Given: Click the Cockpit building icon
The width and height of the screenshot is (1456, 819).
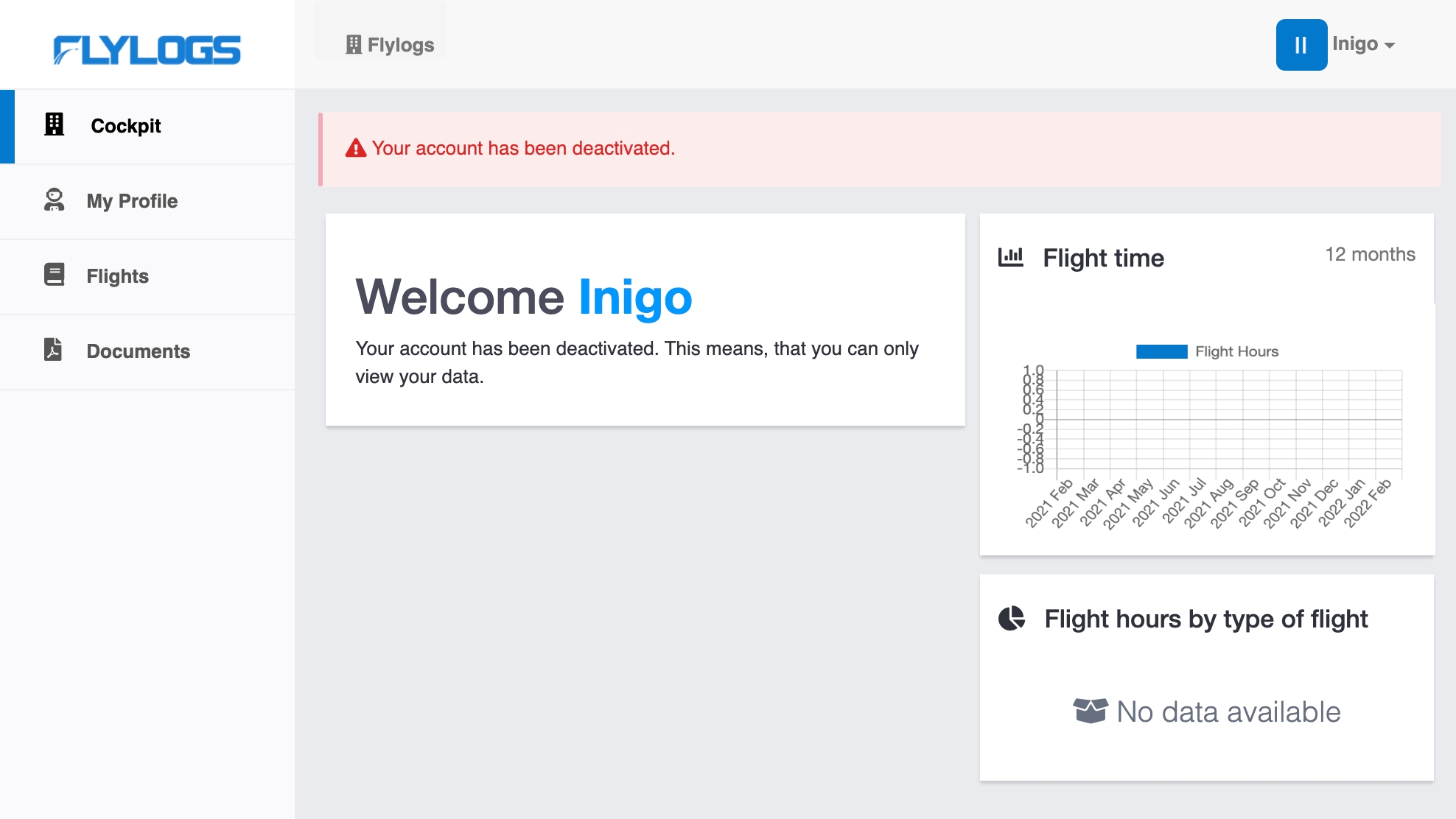Looking at the screenshot, I should pos(54,124).
